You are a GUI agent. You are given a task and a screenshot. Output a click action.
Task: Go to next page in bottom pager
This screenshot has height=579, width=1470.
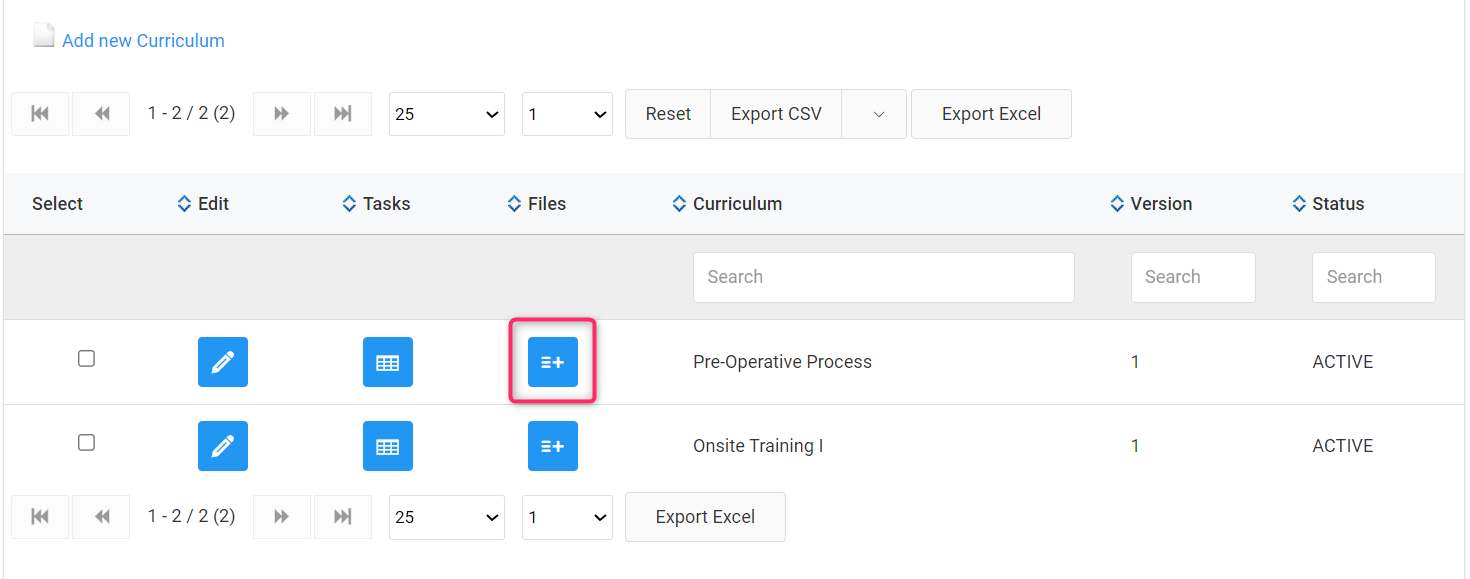[282, 517]
